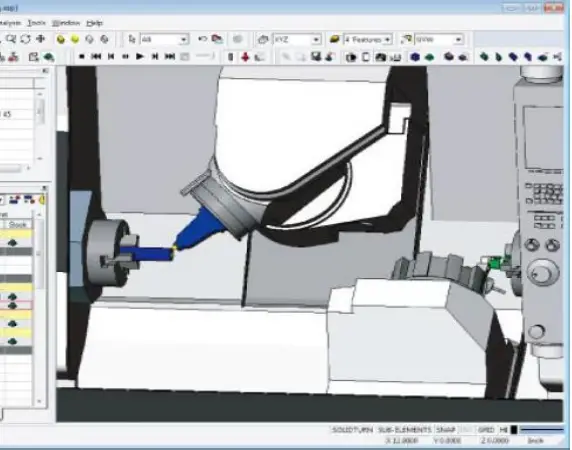Toggle SOLIDTURN mode in status bar
The height and width of the screenshot is (450, 572).
point(352,430)
